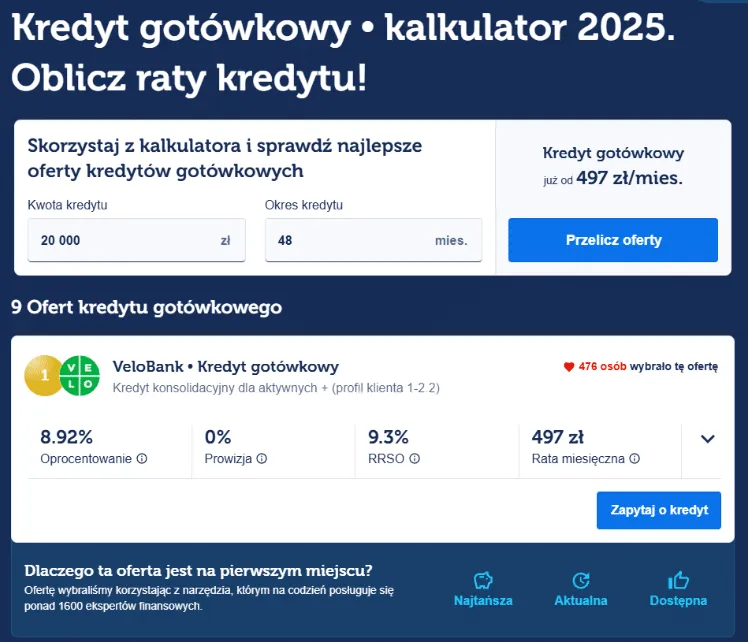The image size is (748, 642).
Task: Click the red heart icon
Action: pyautogui.click(x=569, y=367)
